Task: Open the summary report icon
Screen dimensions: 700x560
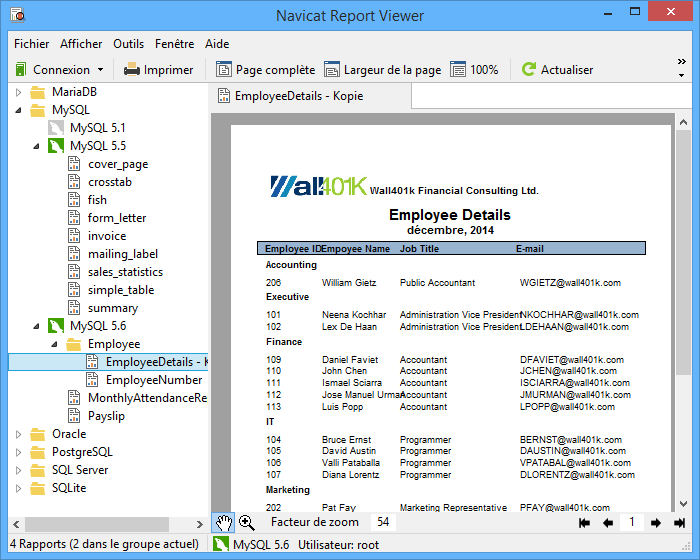Action: (74, 308)
